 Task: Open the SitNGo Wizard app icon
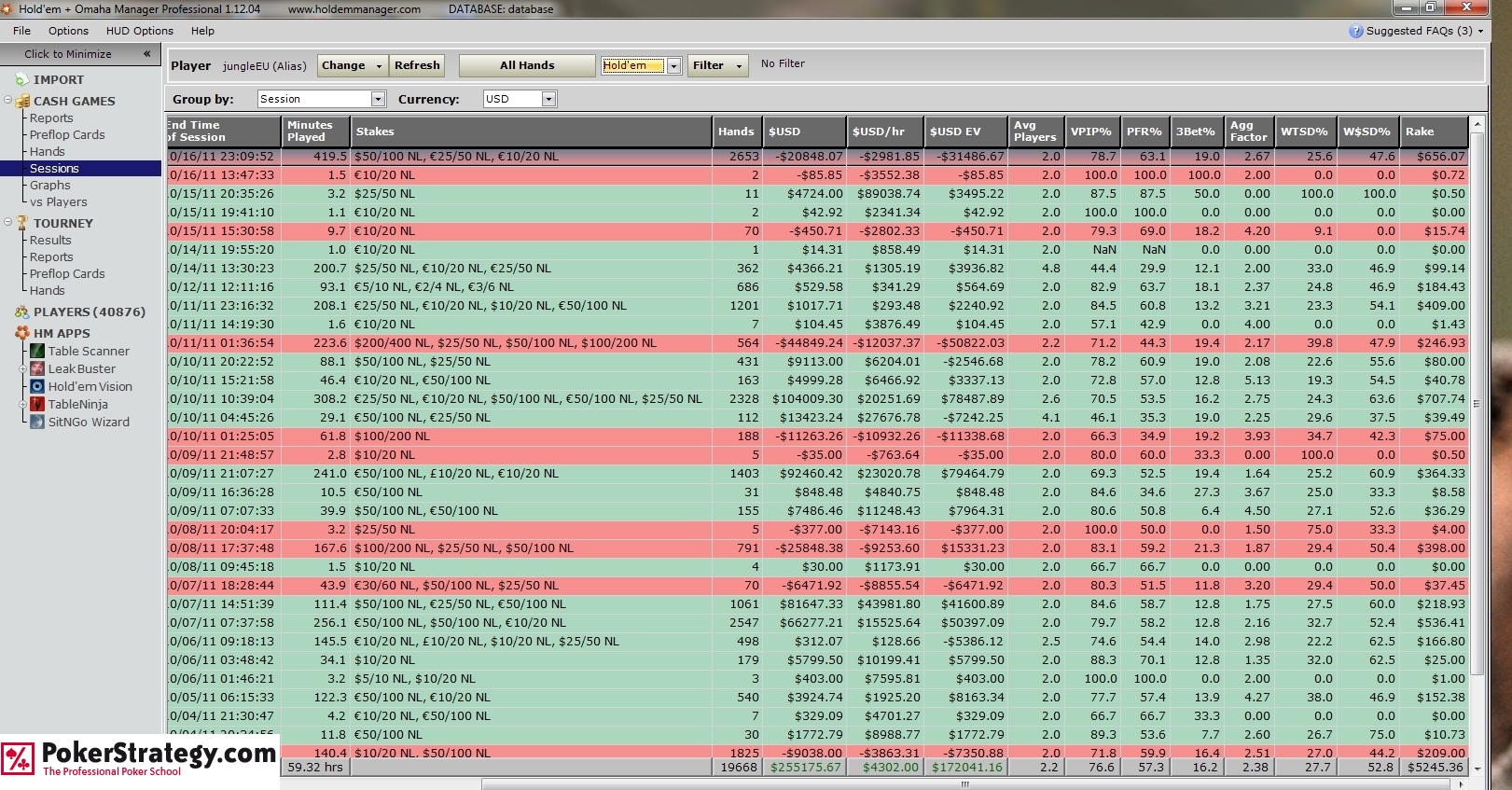click(37, 422)
